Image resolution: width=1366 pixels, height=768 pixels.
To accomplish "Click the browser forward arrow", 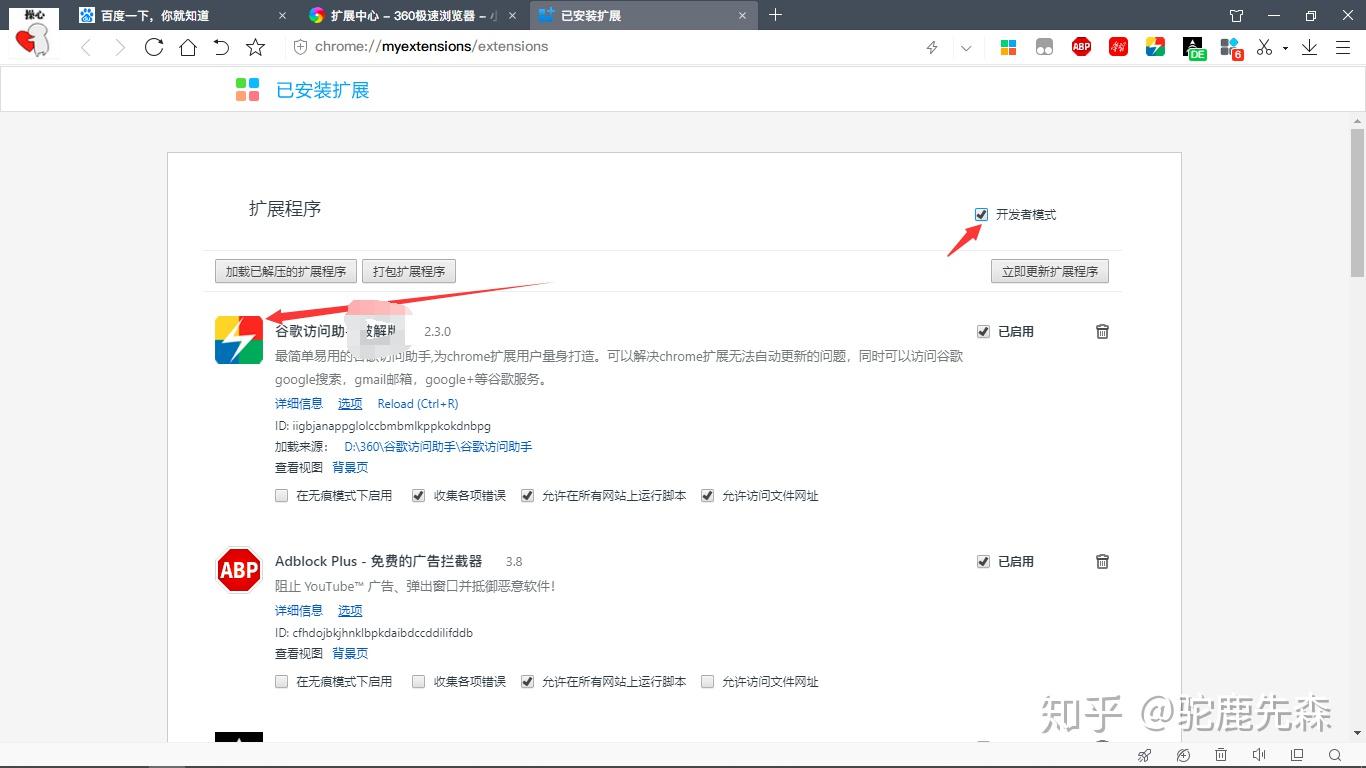I will 120,47.
